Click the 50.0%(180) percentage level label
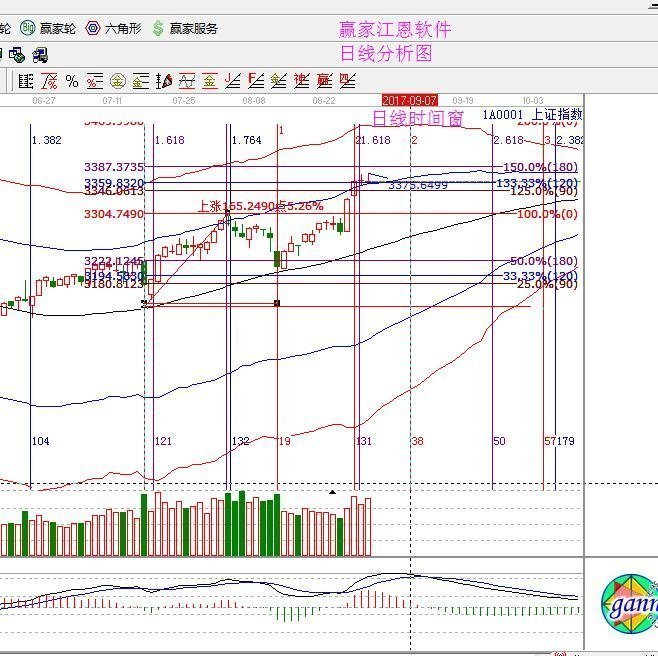 point(544,261)
